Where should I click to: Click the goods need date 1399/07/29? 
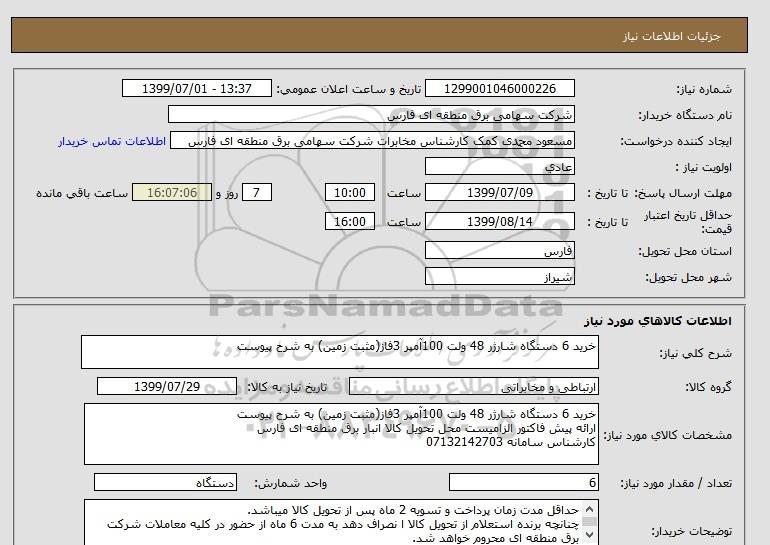click(167, 386)
